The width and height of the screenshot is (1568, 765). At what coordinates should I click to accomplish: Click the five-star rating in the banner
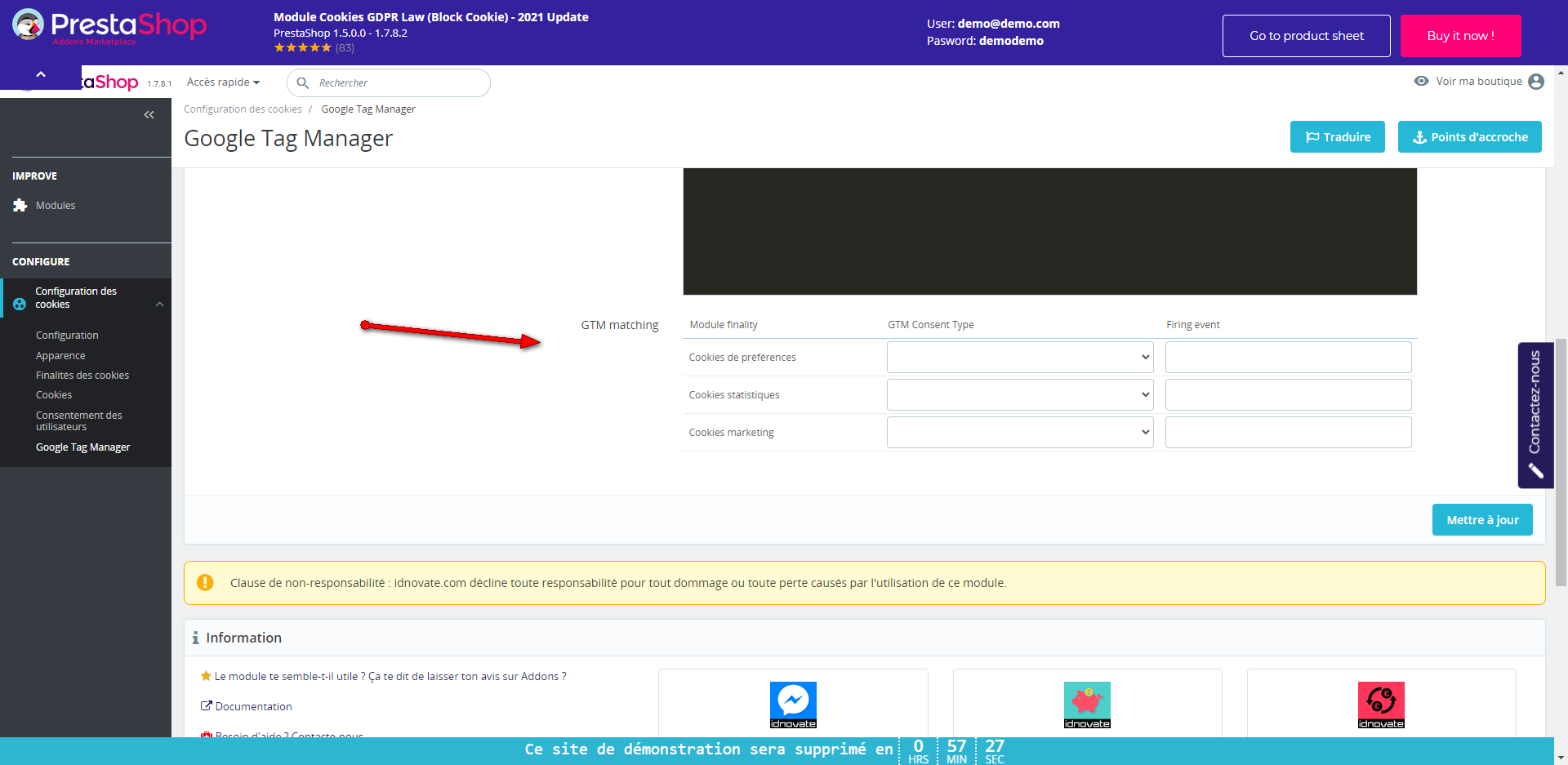point(303,48)
